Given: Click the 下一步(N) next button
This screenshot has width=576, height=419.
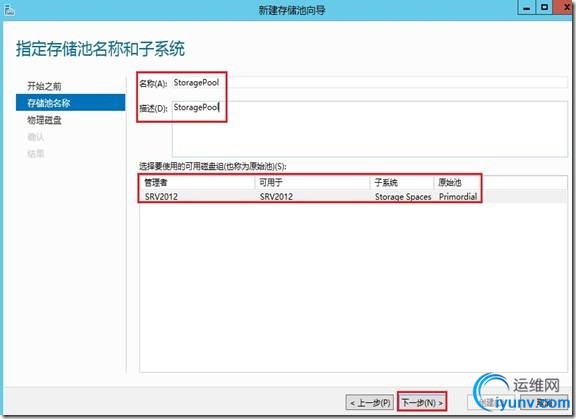Looking at the screenshot, I should click(422, 403).
